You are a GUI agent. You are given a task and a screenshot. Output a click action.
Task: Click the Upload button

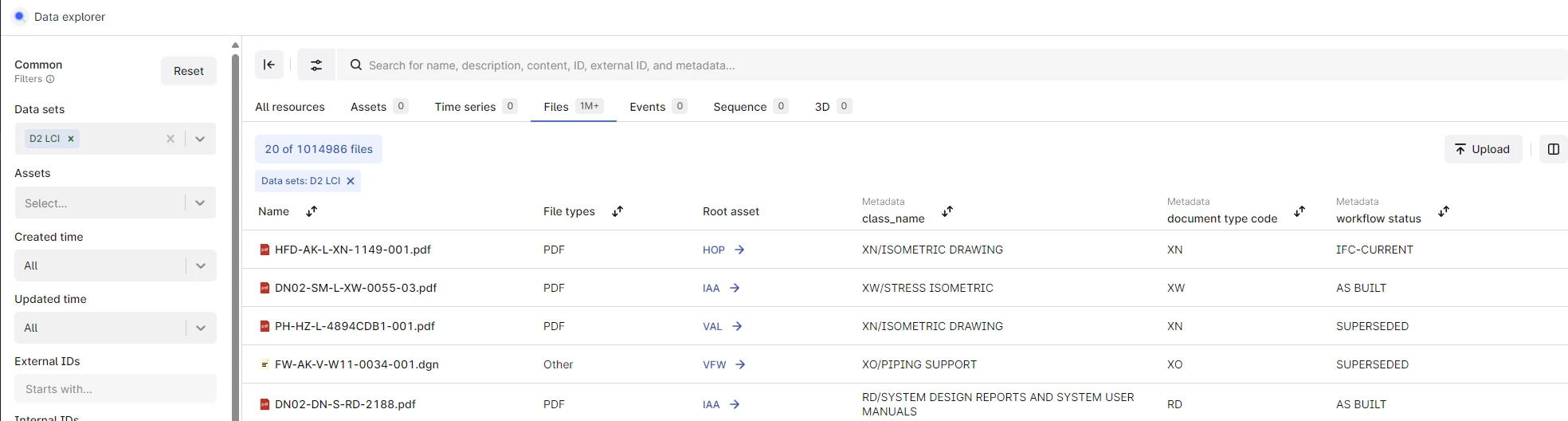point(1482,149)
